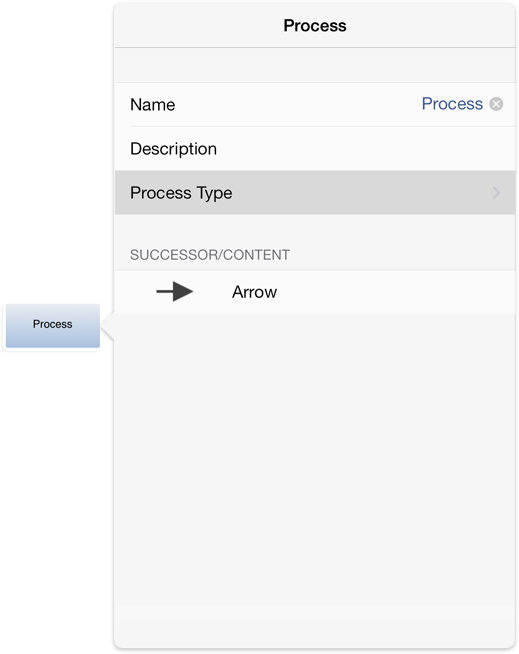The height and width of the screenshot is (654, 519).
Task: Click the black arrow successor icon
Action: click(x=175, y=292)
